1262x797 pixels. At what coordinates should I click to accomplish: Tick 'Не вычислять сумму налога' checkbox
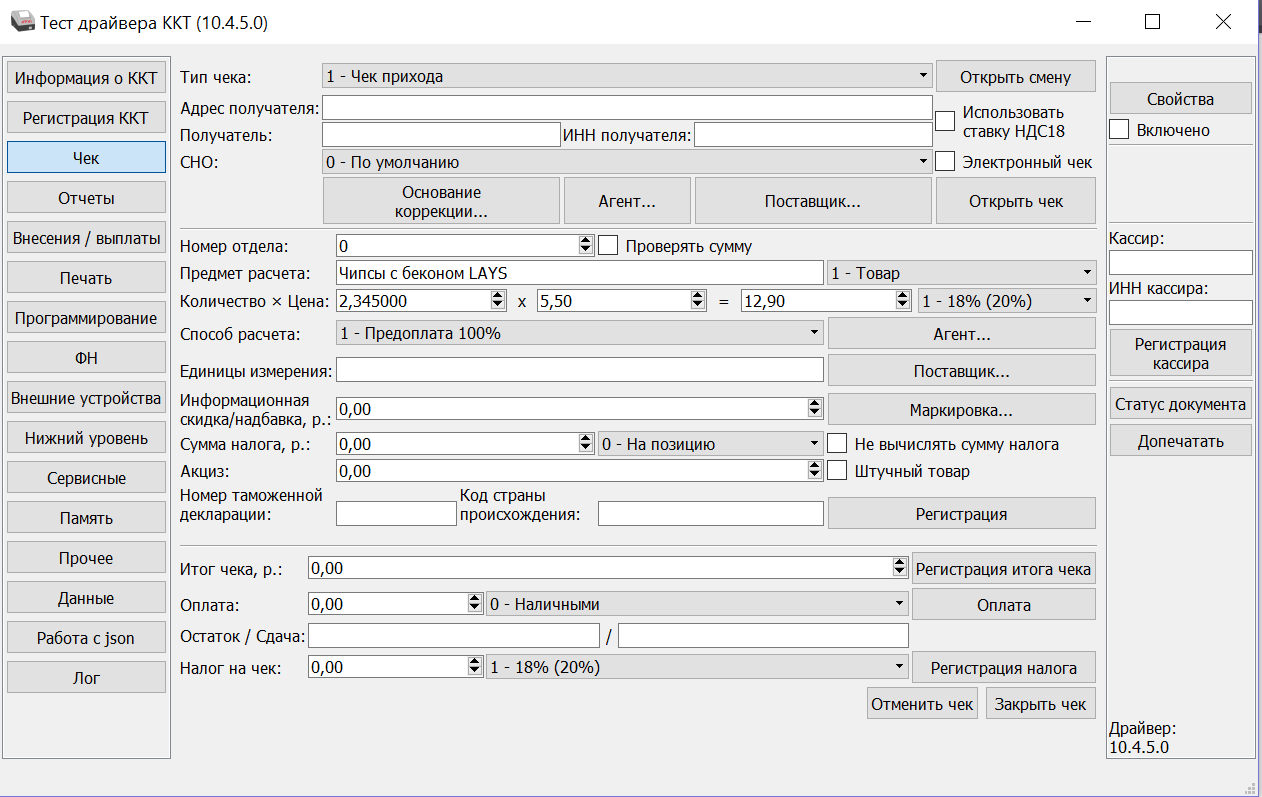[x=838, y=444]
